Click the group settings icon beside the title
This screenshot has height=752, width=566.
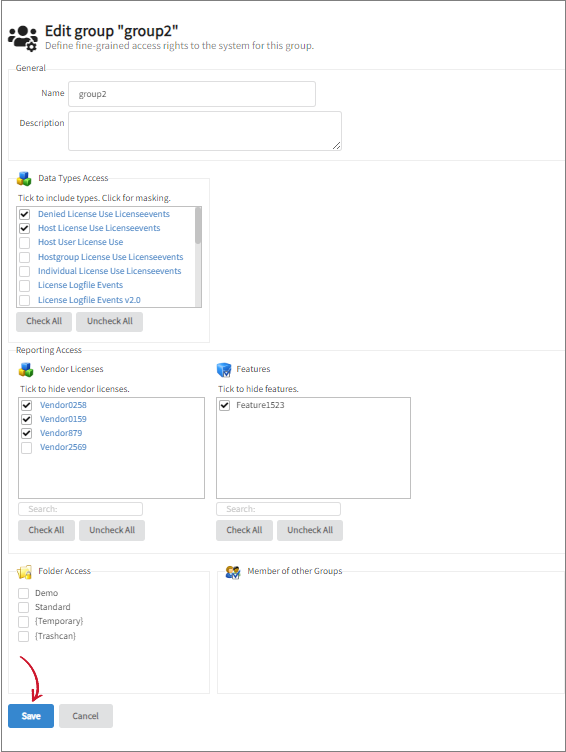pyautogui.click(x=23, y=38)
